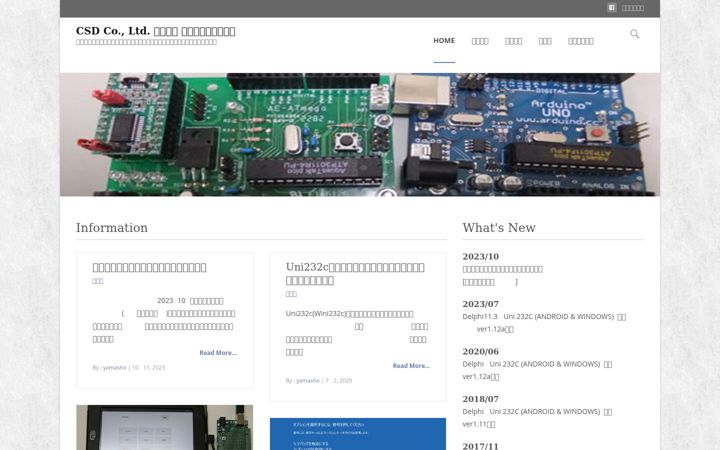Click the CSD Co., Ltd. site title
Screen dimensions: 720x450
(156, 31)
